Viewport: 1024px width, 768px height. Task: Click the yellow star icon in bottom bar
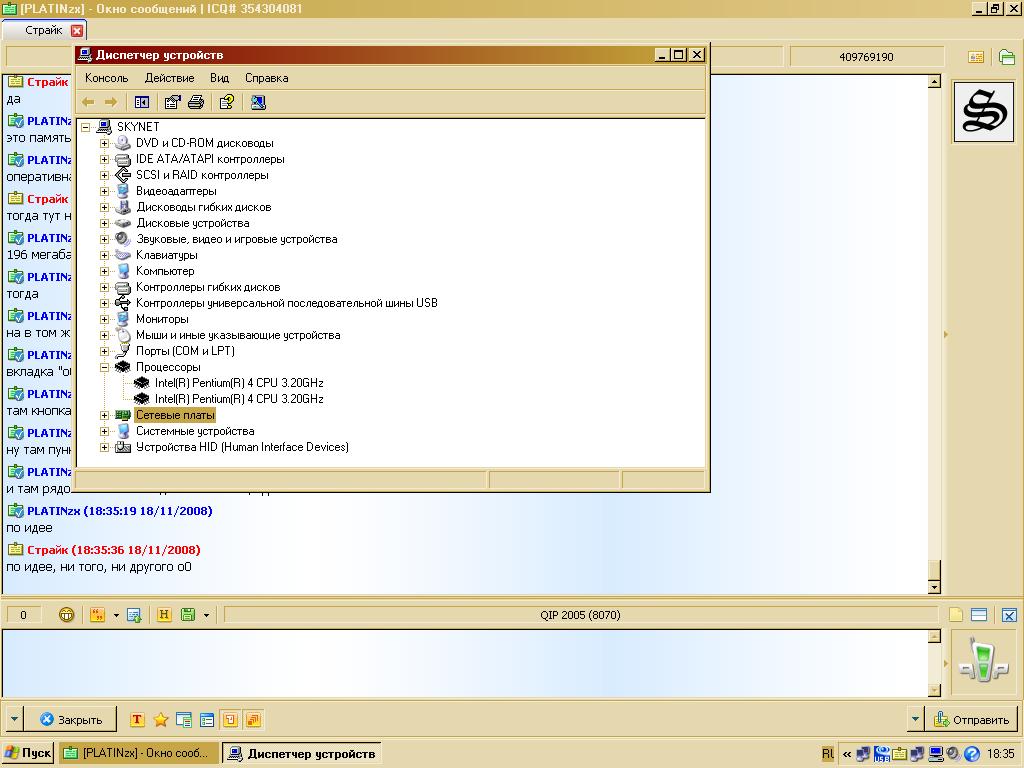(161, 720)
